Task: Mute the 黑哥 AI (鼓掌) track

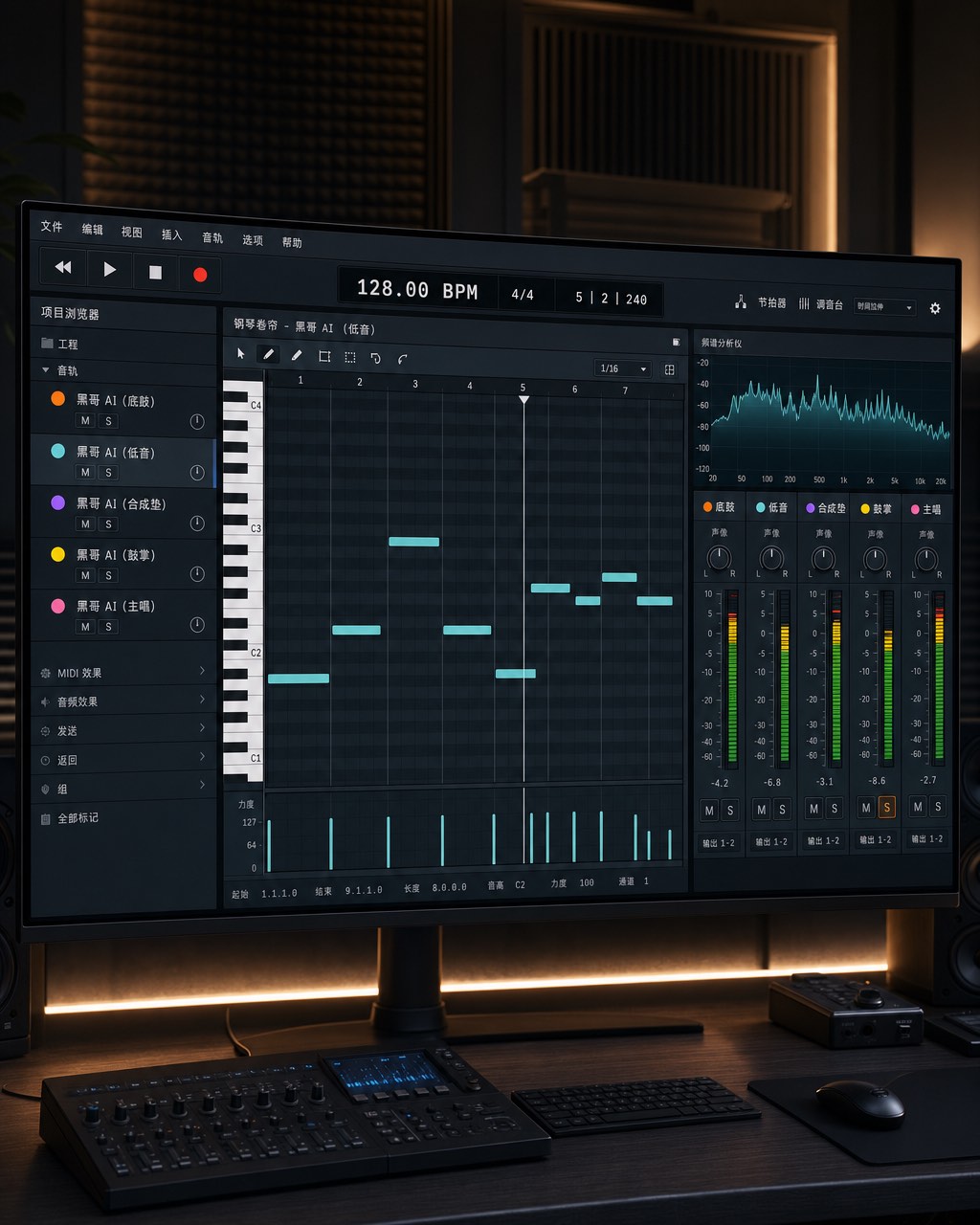Action: coord(85,575)
